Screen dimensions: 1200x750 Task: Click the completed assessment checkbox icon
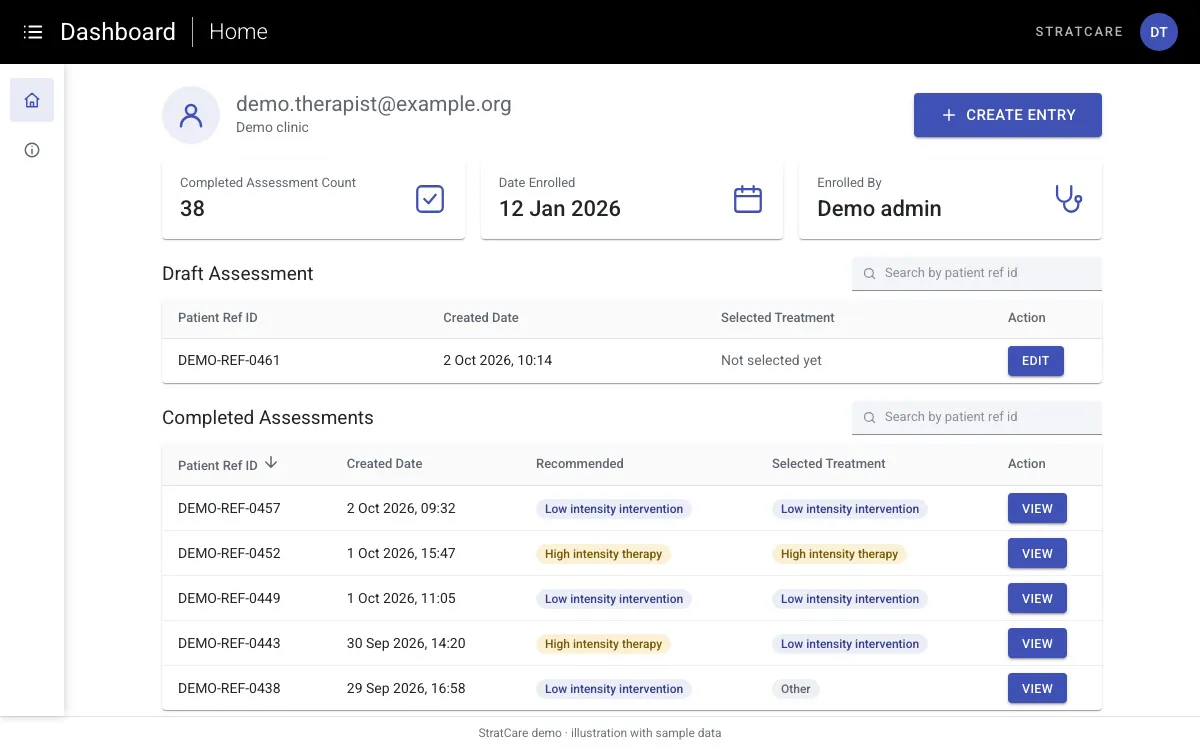(430, 199)
